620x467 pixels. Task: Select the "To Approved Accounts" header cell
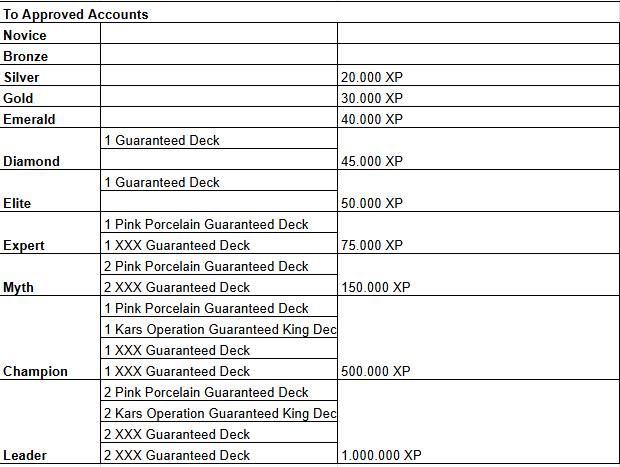76,15
